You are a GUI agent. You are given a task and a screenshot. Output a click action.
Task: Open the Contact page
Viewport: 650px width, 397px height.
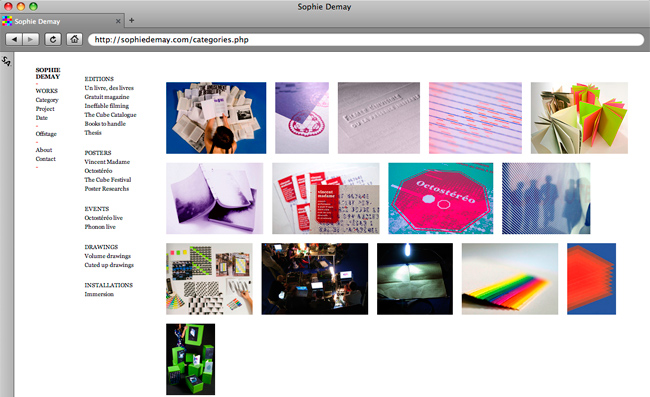pos(45,159)
